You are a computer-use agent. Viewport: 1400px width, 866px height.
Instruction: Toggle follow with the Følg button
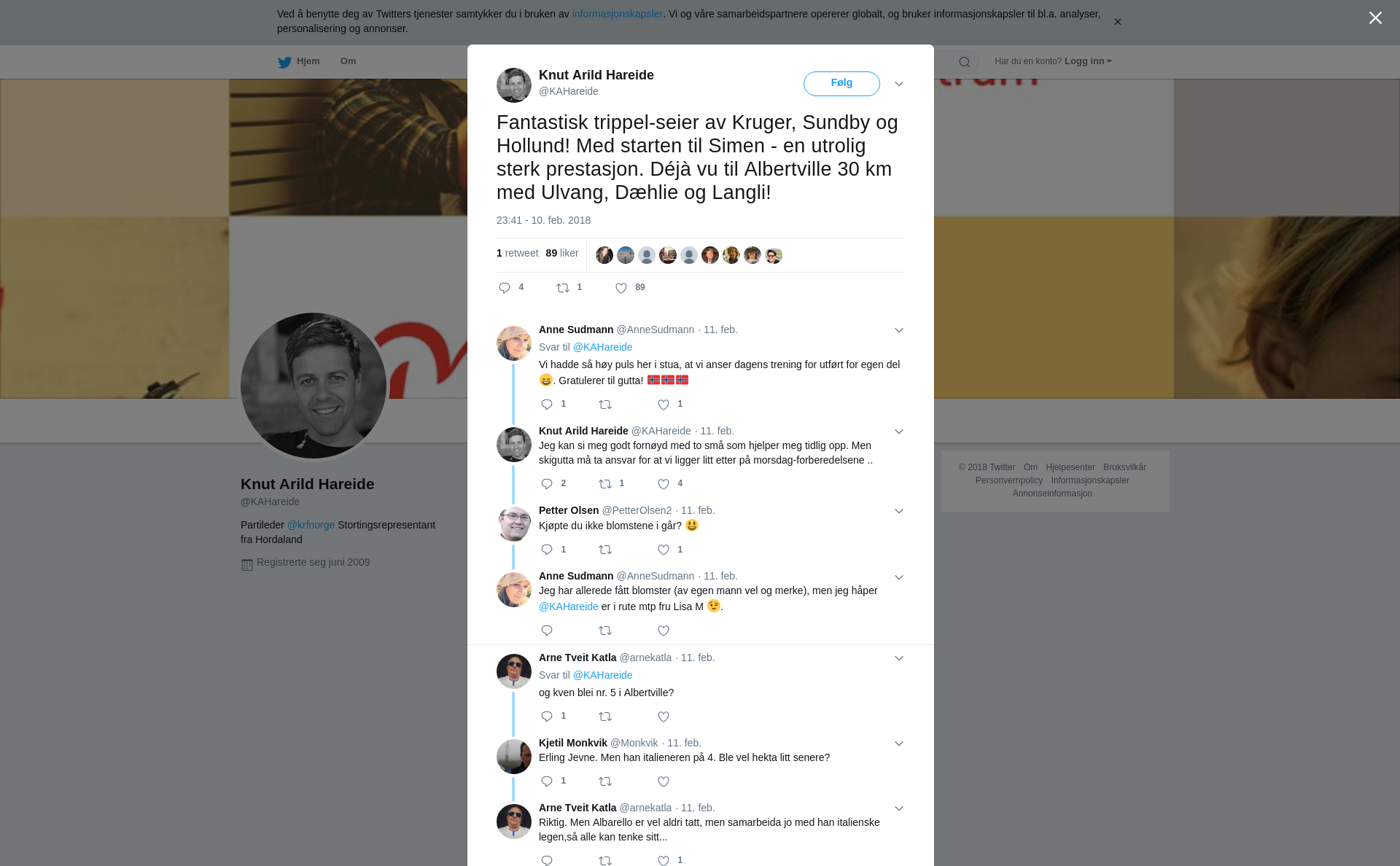click(841, 84)
